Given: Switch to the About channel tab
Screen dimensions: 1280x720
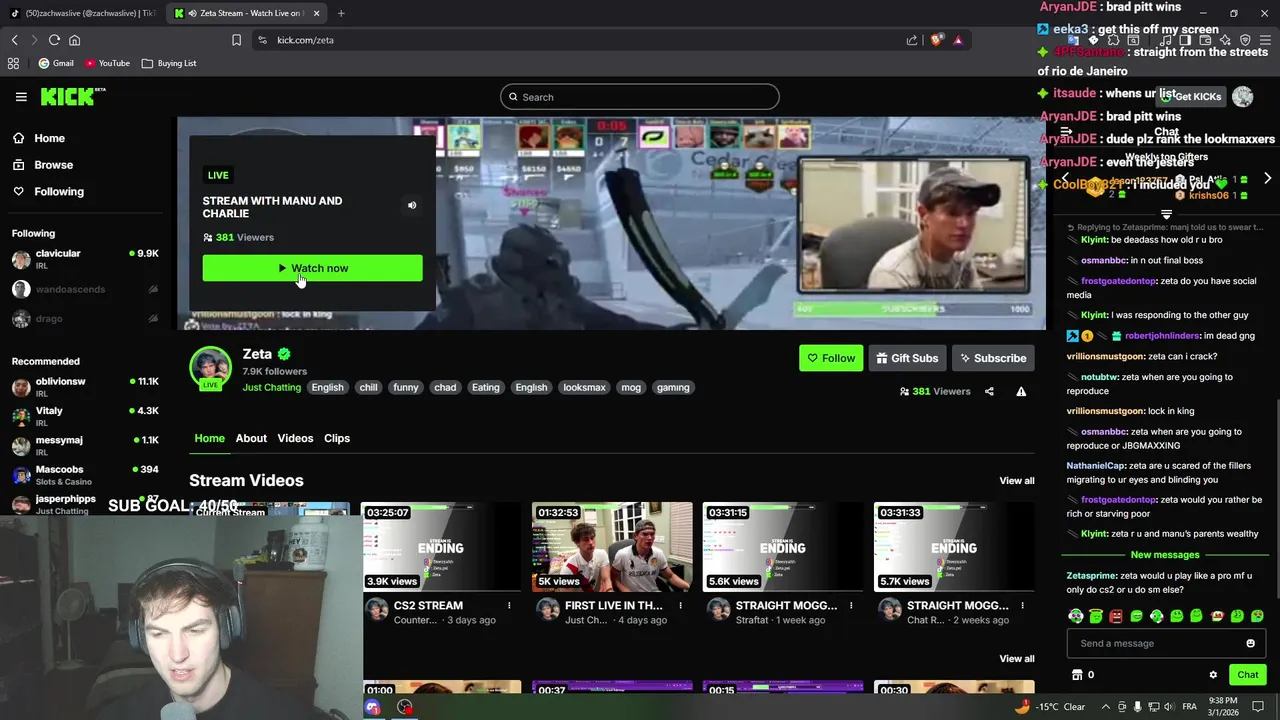Looking at the screenshot, I should point(251,438).
